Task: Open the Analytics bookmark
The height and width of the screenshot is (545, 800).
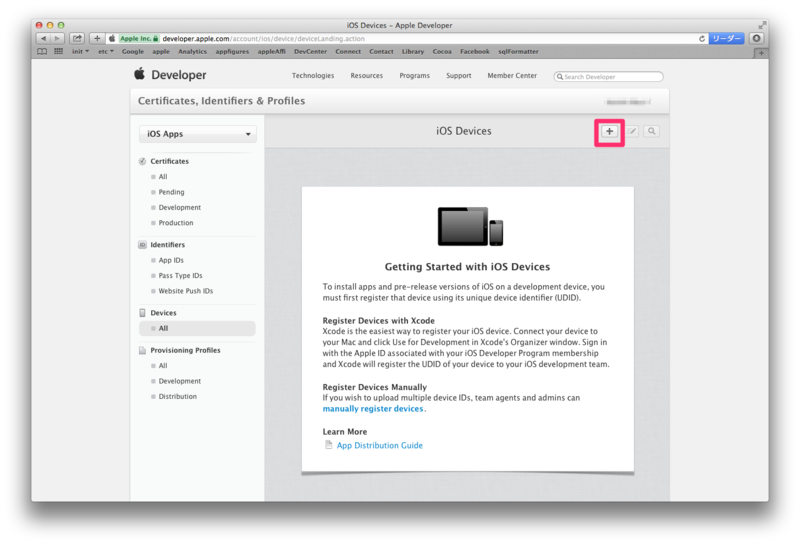Action: [192, 52]
